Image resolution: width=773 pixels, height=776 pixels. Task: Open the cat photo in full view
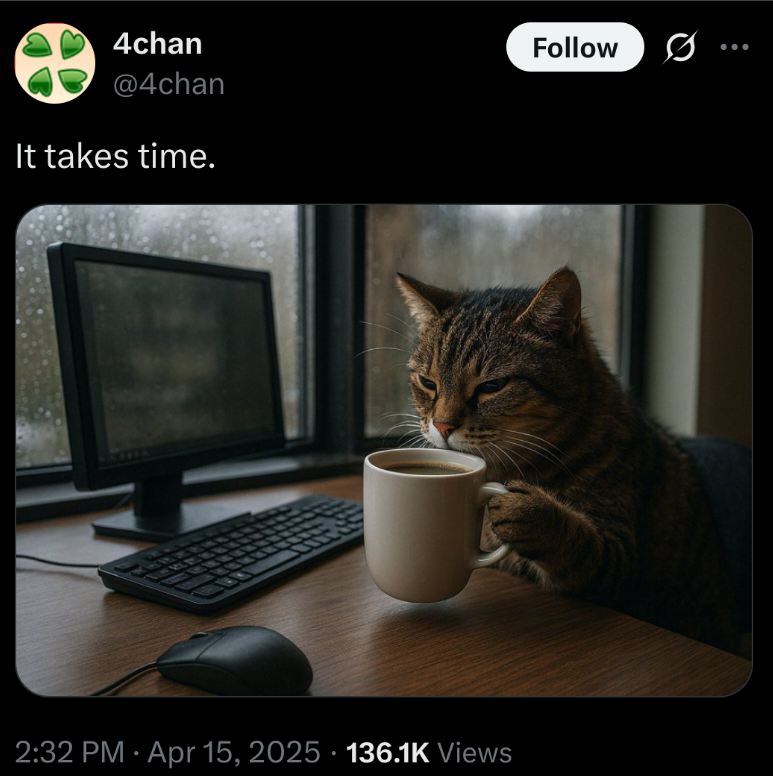[384, 450]
